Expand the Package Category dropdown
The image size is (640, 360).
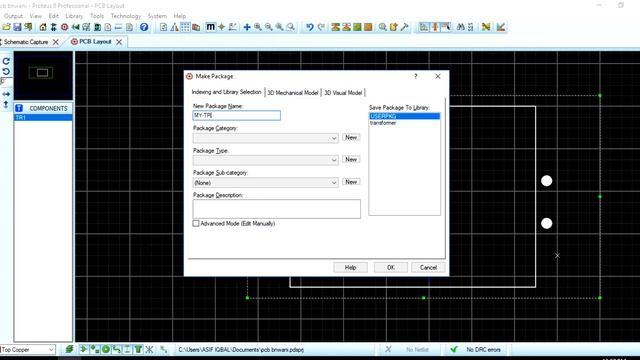tap(334, 138)
